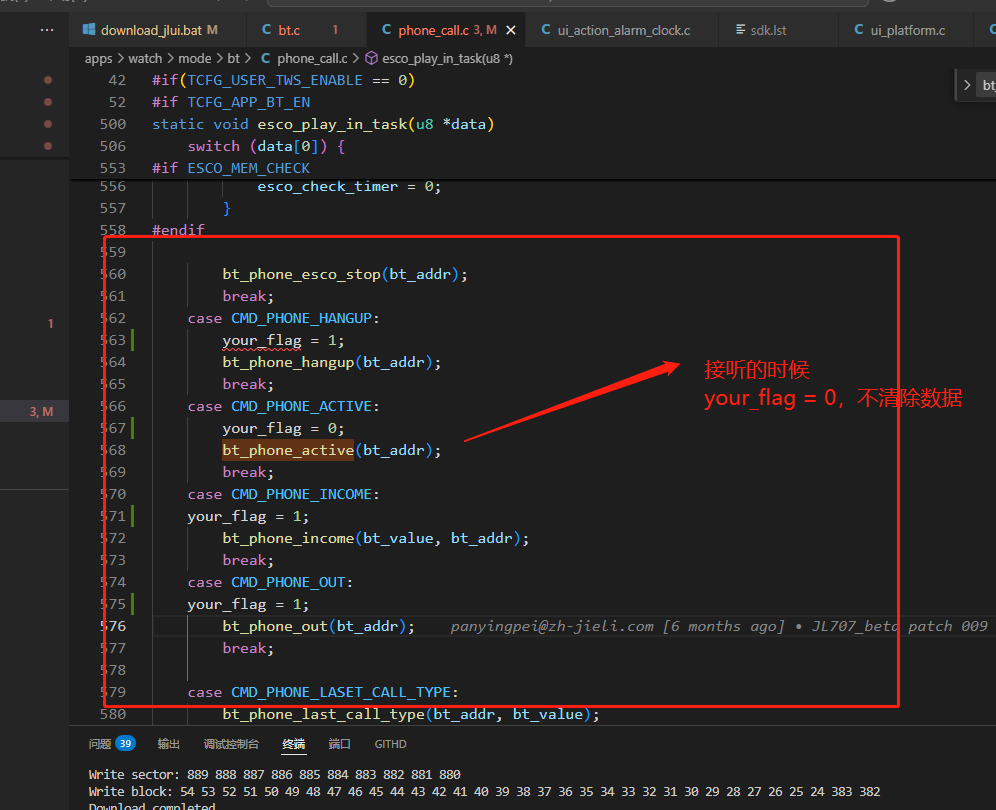Open the GITHD panel tab
This screenshot has height=810, width=996.
click(390, 744)
